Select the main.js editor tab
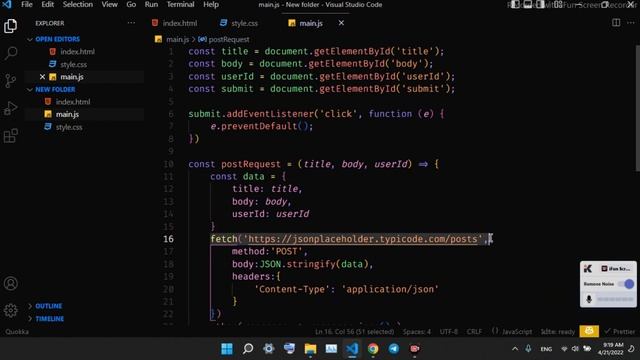Viewport: 640px width, 360px height. [311, 23]
